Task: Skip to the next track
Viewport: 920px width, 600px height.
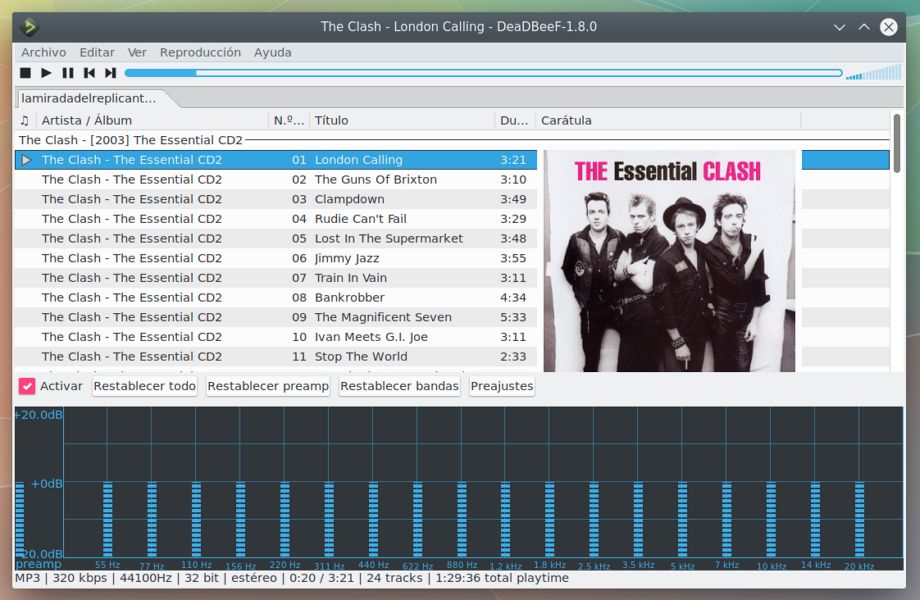Action: click(x=110, y=73)
